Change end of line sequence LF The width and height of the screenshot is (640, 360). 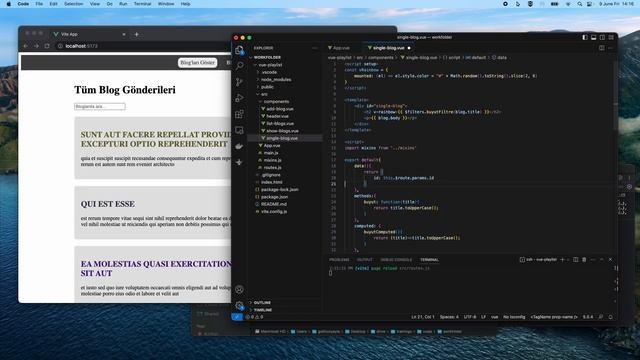coord(483,317)
